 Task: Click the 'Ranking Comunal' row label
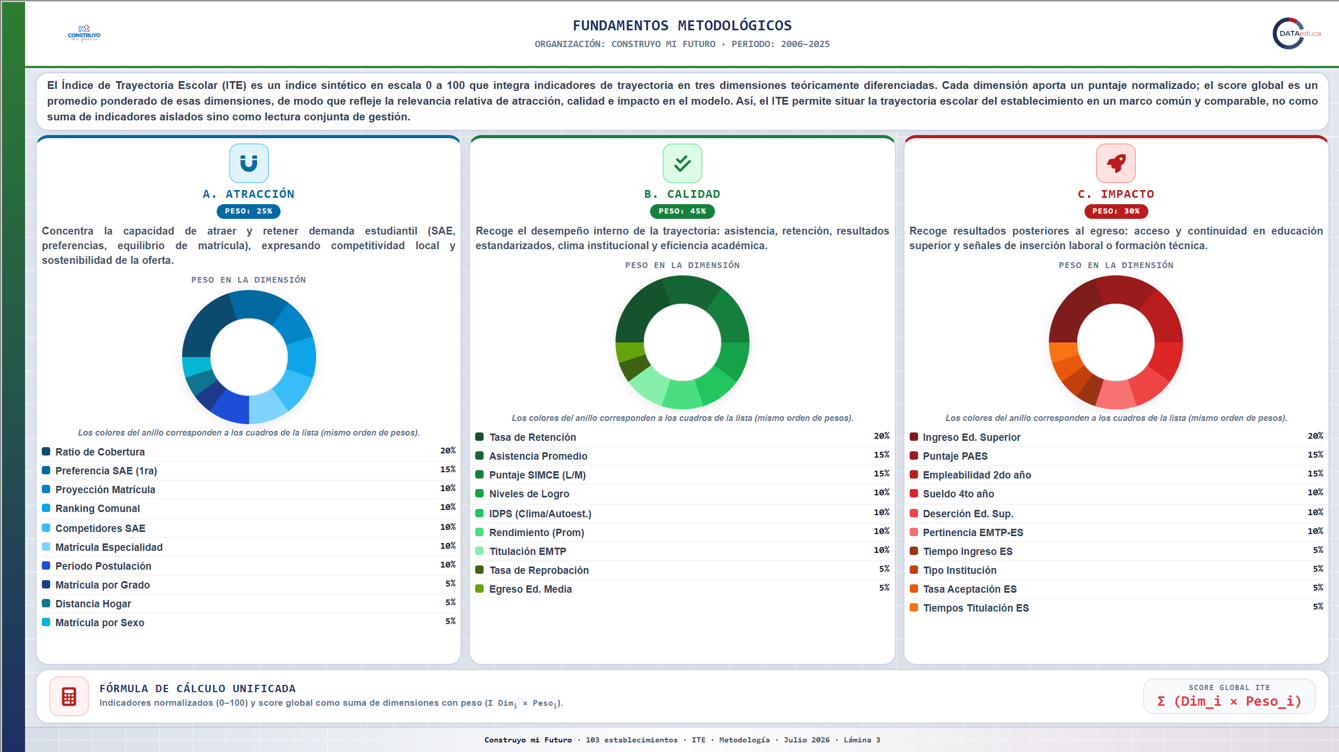(98, 509)
